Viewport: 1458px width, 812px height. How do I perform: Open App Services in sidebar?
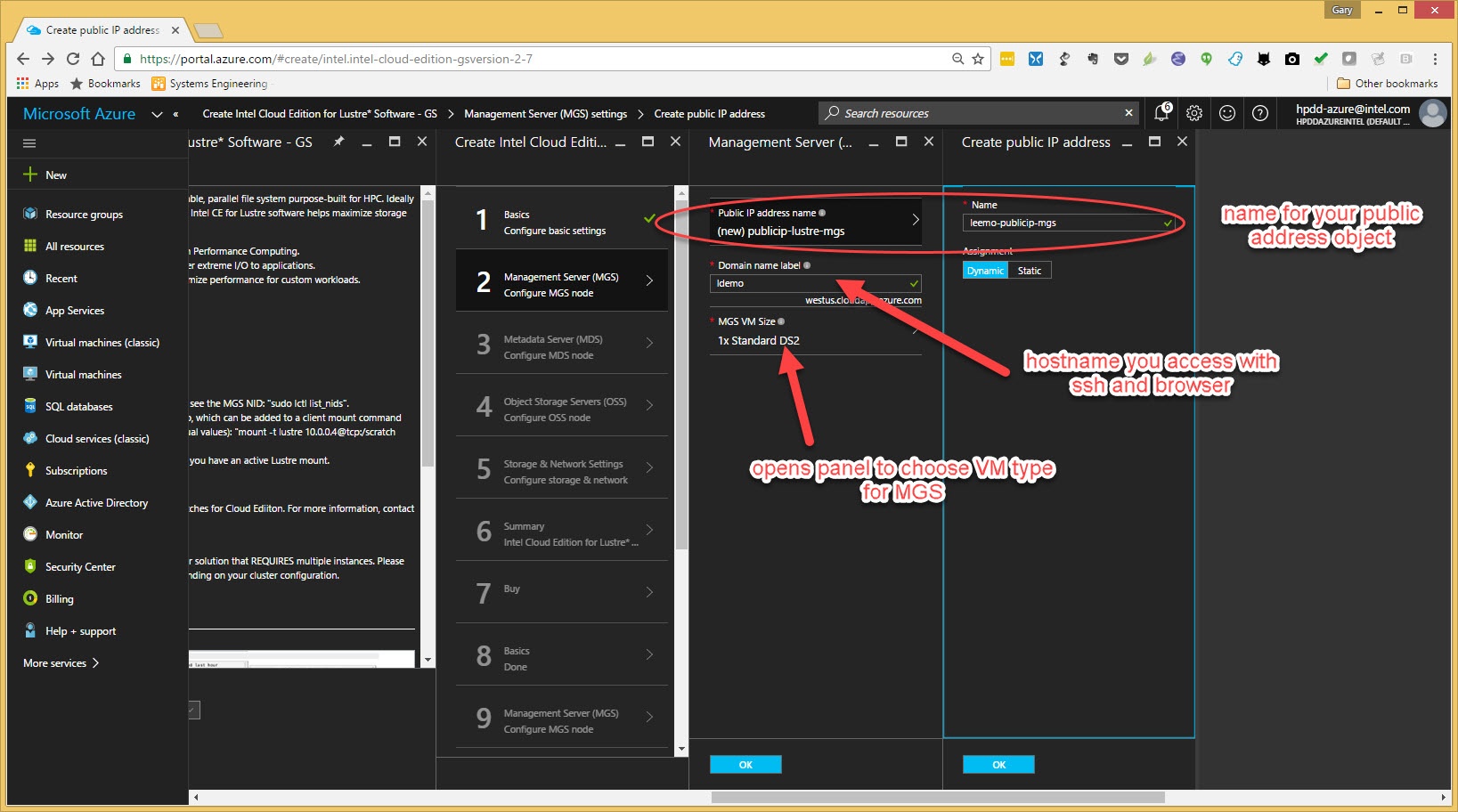75,311
